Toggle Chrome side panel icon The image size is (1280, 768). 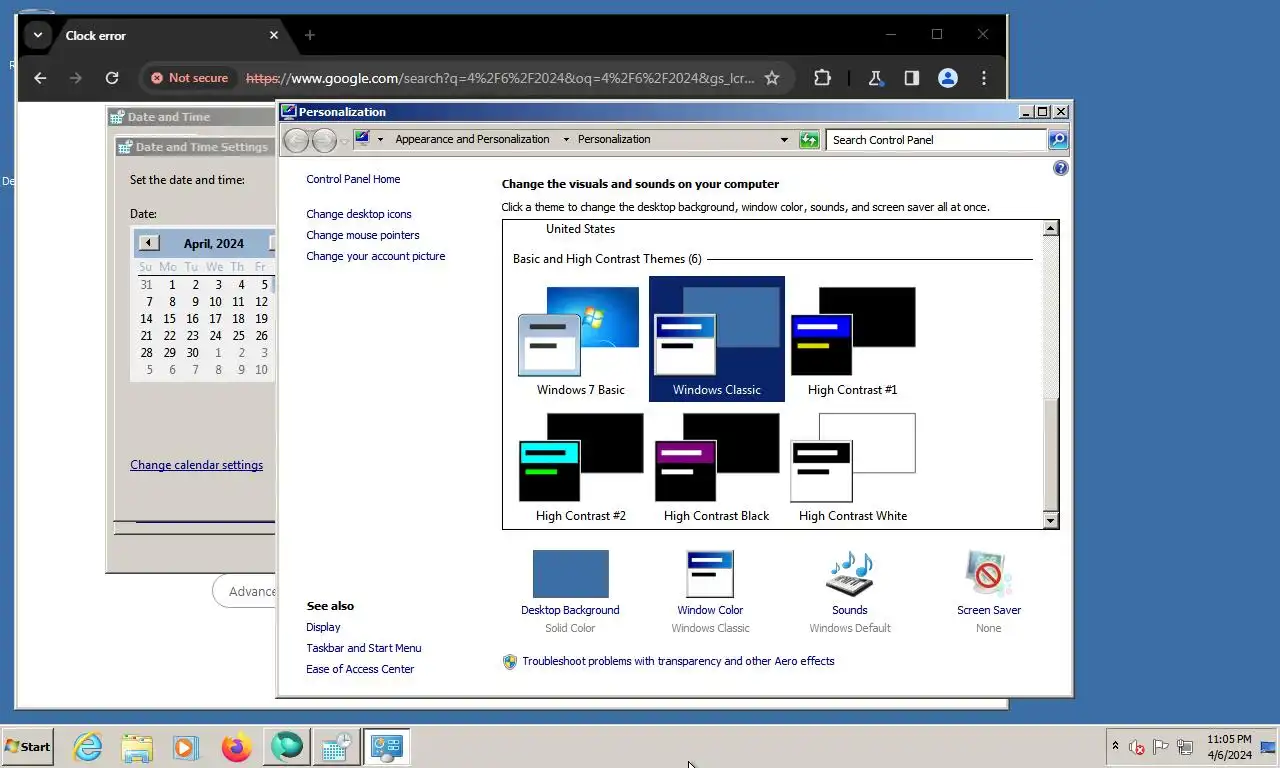[x=911, y=78]
